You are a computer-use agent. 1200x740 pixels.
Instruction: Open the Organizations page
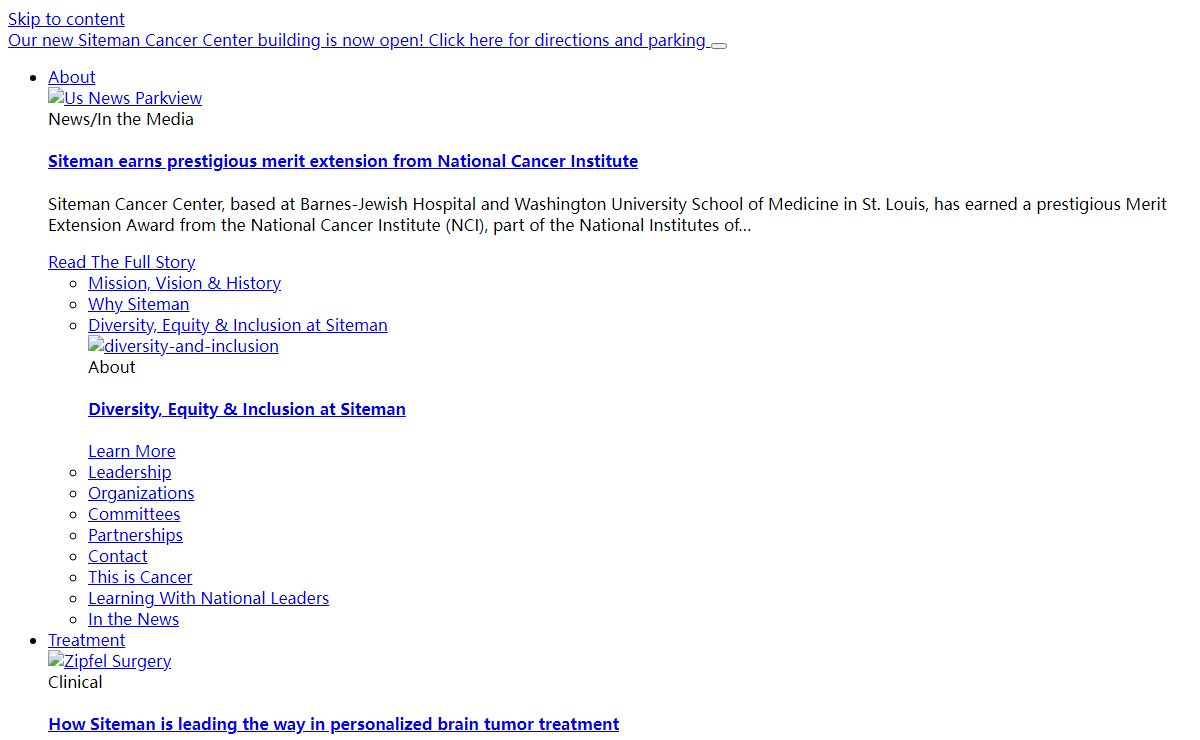(x=141, y=493)
